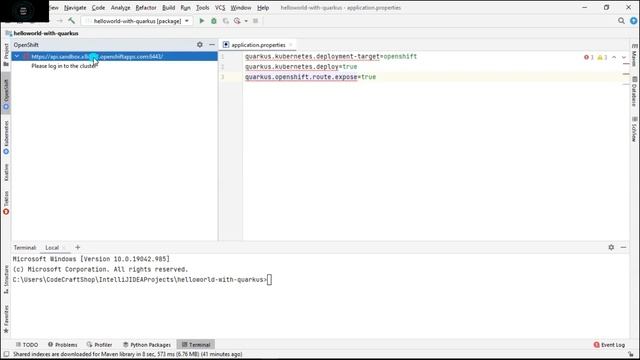Viewport: 640px width, 360px height.
Task: Toggle the Kubernetes sidebar tool window
Action: point(6,138)
